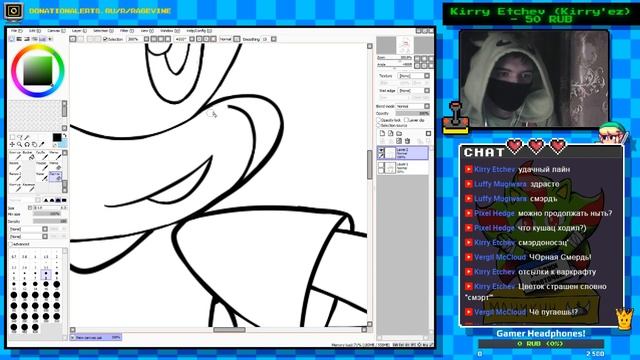640x360 pixels.
Task: Swap foreground and background colors arrow
Action: click(64, 136)
